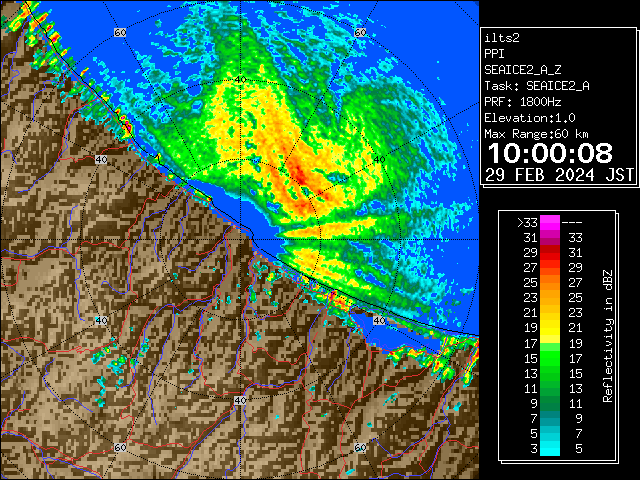Select the teal 7–9 dBZ legend band
Image resolution: width=640 pixels, height=480 pixels.
(550, 418)
